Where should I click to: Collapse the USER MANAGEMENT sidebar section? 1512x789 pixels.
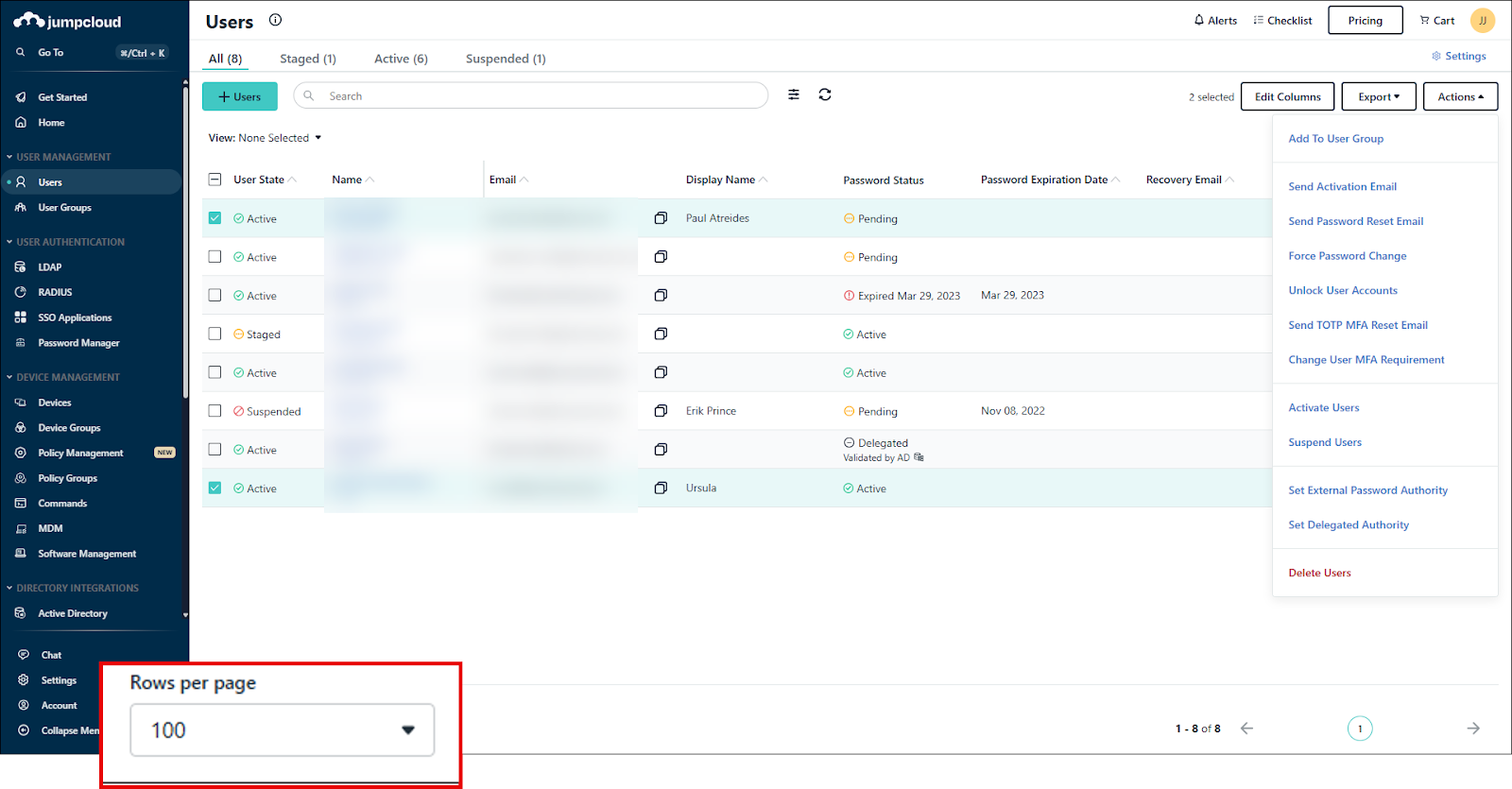click(59, 157)
